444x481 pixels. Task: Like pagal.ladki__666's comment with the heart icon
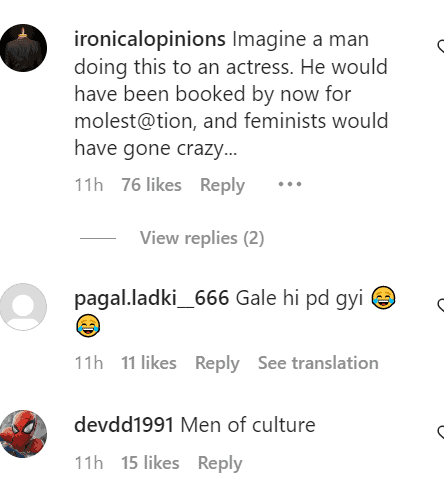point(441,305)
